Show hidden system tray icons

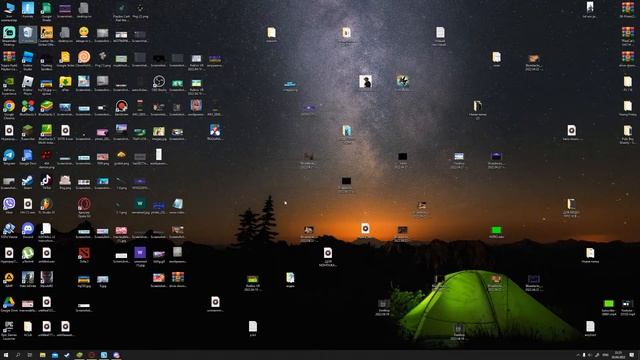[x=578, y=355]
